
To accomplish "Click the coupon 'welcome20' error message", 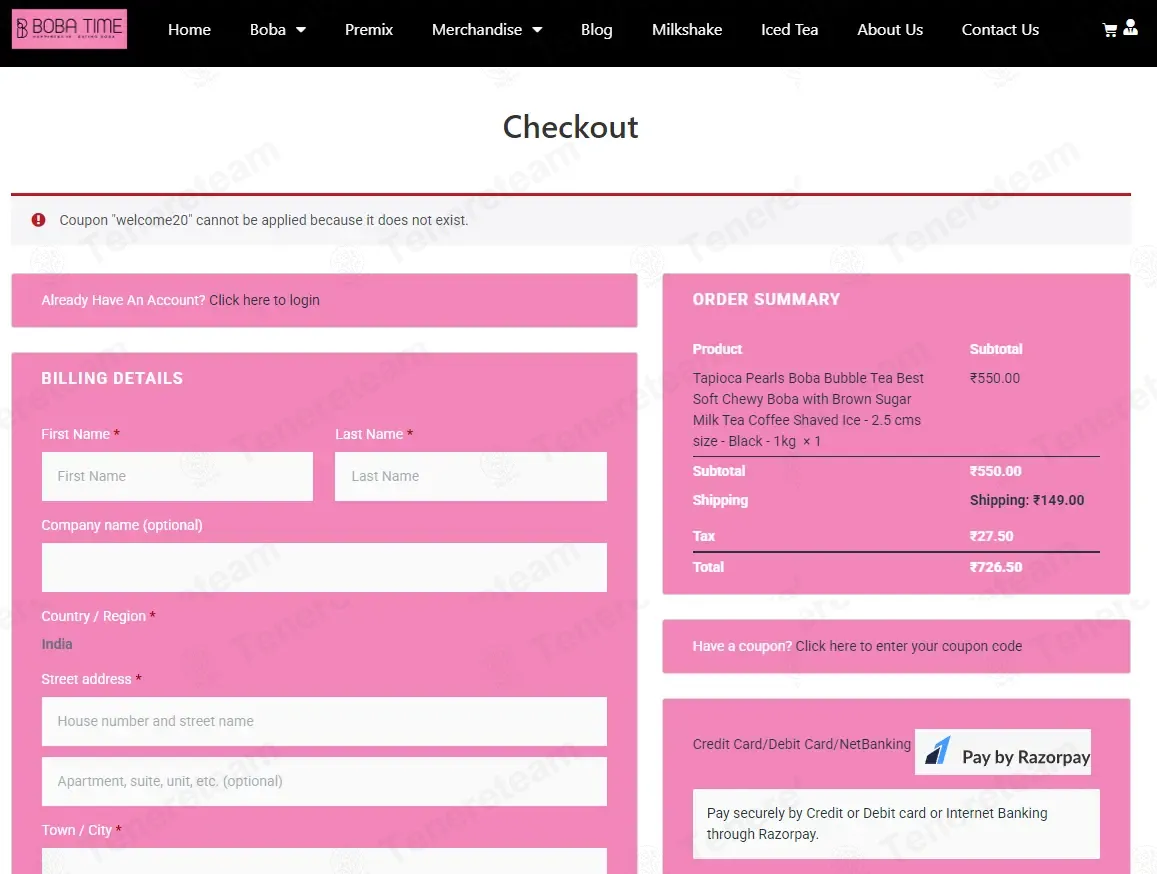I will pos(263,220).
